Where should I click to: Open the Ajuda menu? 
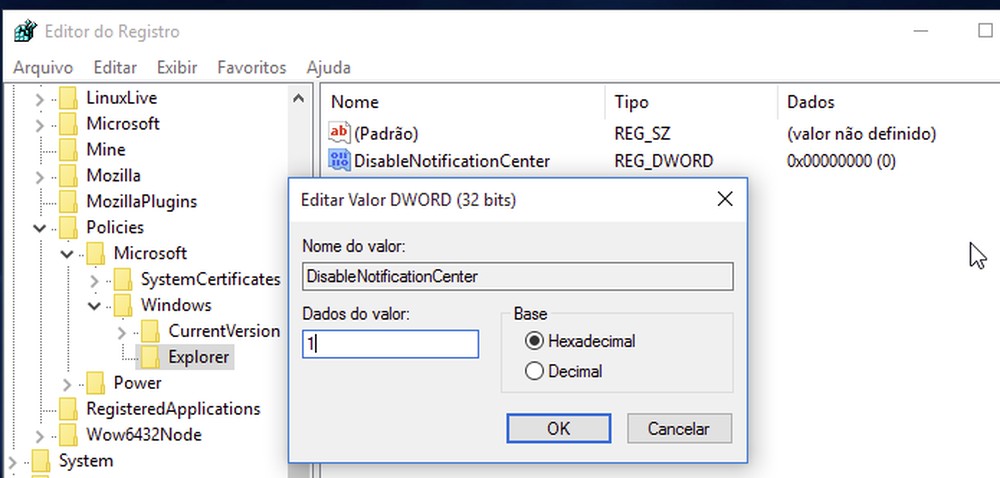(x=328, y=67)
